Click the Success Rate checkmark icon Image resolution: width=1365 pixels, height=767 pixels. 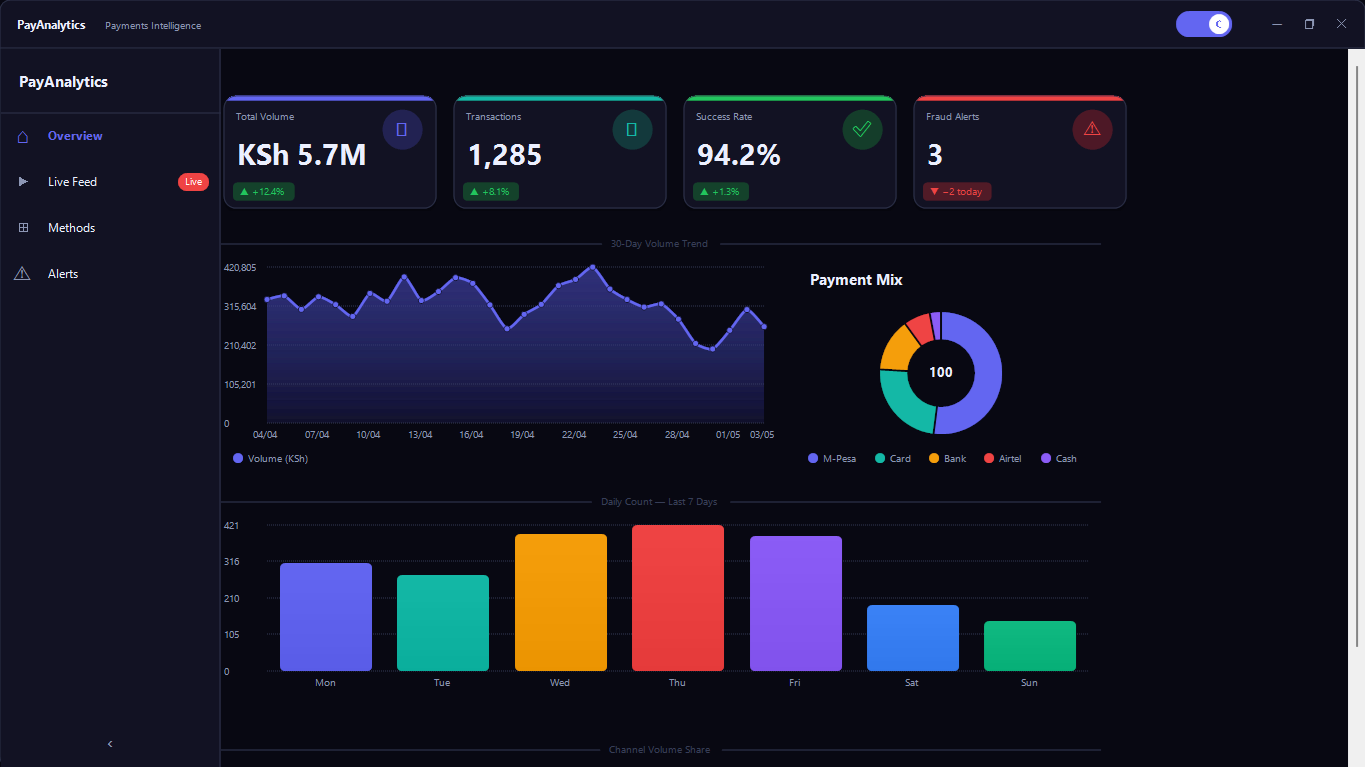[862, 130]
